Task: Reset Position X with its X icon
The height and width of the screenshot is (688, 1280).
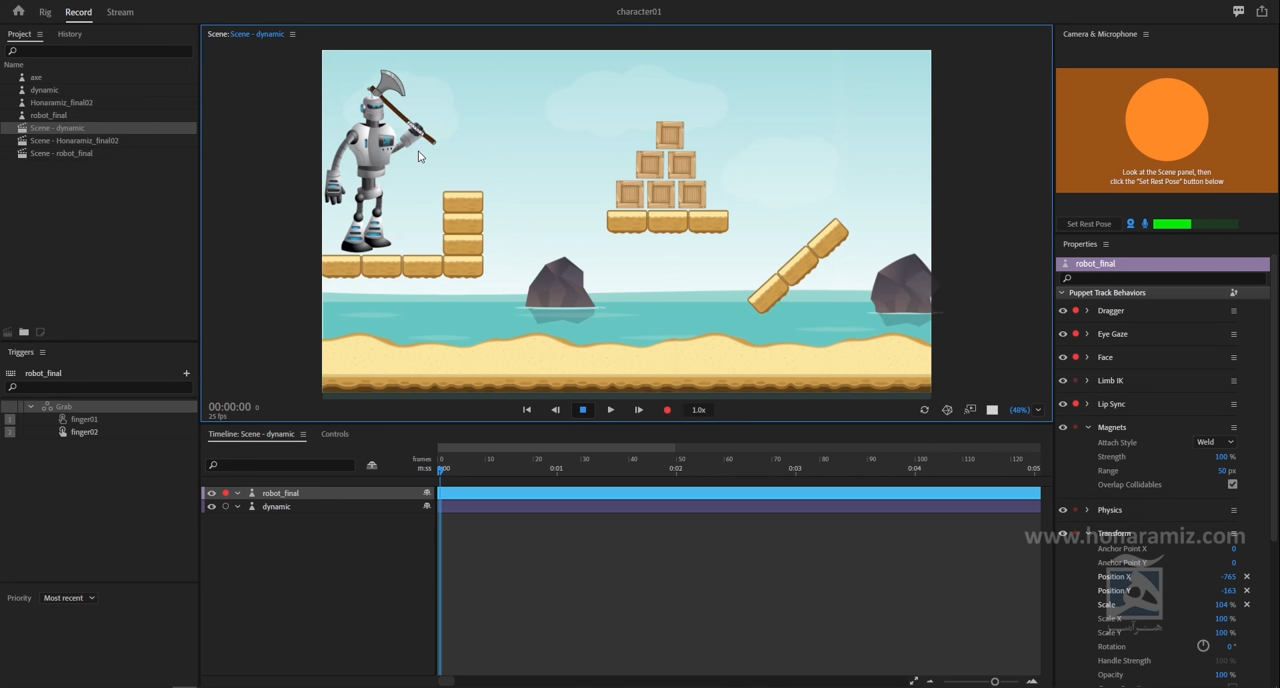Action: 1246,577
